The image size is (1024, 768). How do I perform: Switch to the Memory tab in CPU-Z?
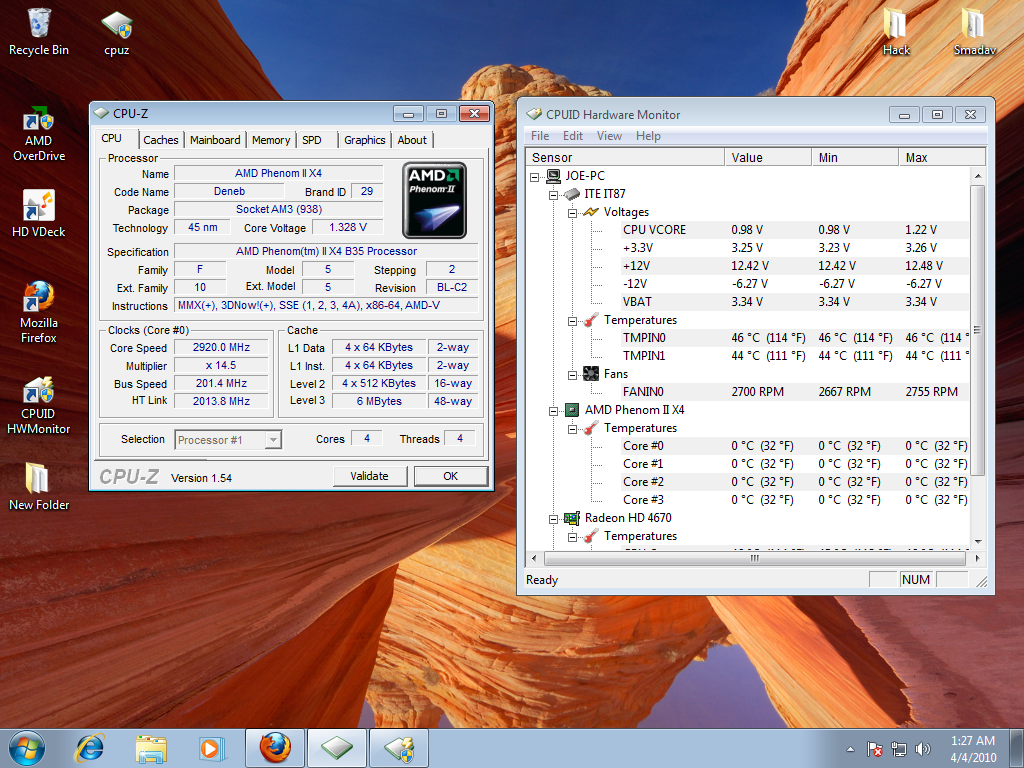[270, 140]
